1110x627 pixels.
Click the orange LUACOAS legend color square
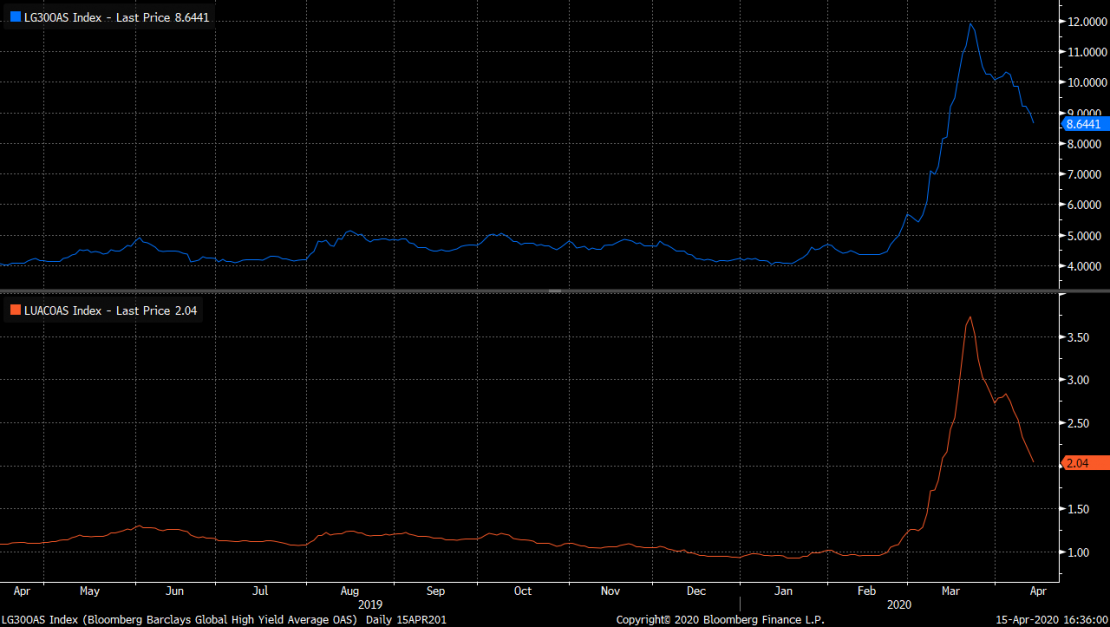(14, 311)
